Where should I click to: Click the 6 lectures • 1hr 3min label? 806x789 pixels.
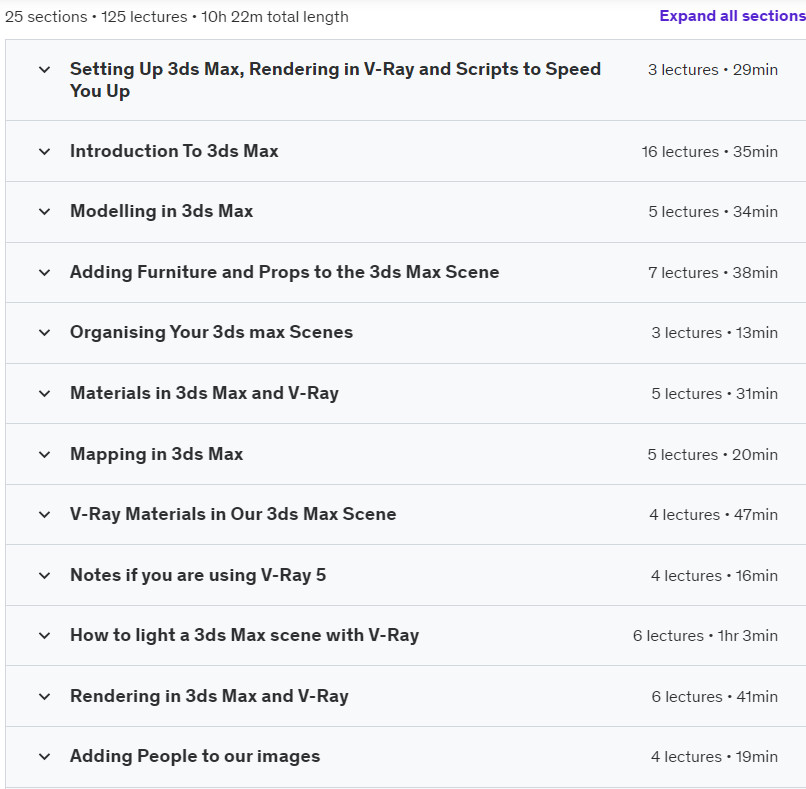[705, 636]
